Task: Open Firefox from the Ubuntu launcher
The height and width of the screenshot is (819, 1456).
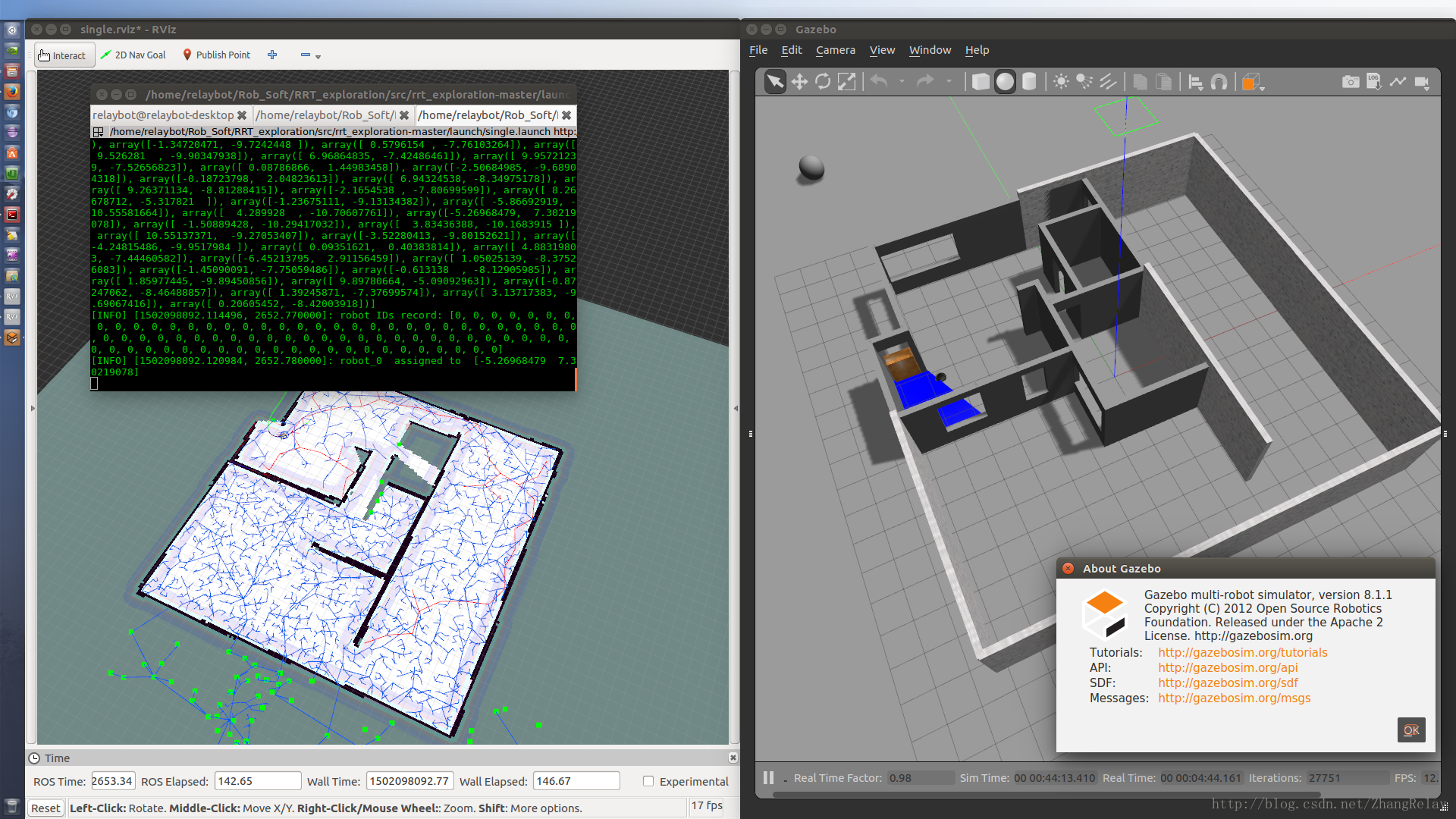Action: coord(12,92)
